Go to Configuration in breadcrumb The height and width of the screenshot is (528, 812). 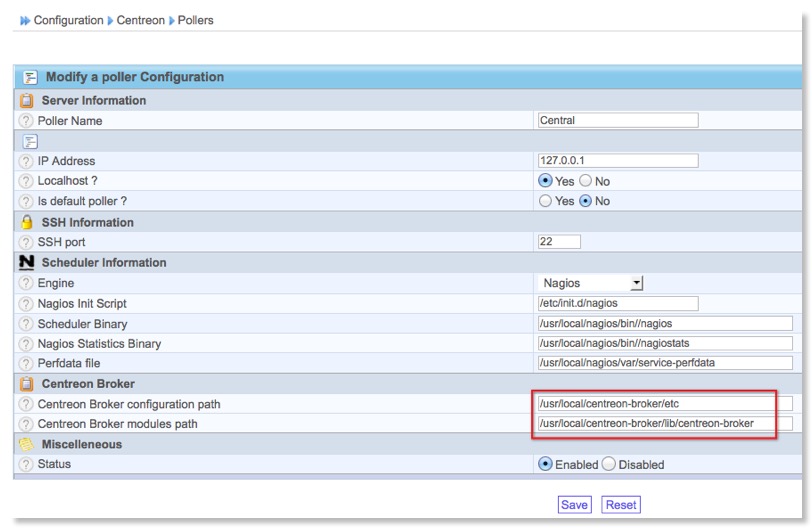[68, 20]
